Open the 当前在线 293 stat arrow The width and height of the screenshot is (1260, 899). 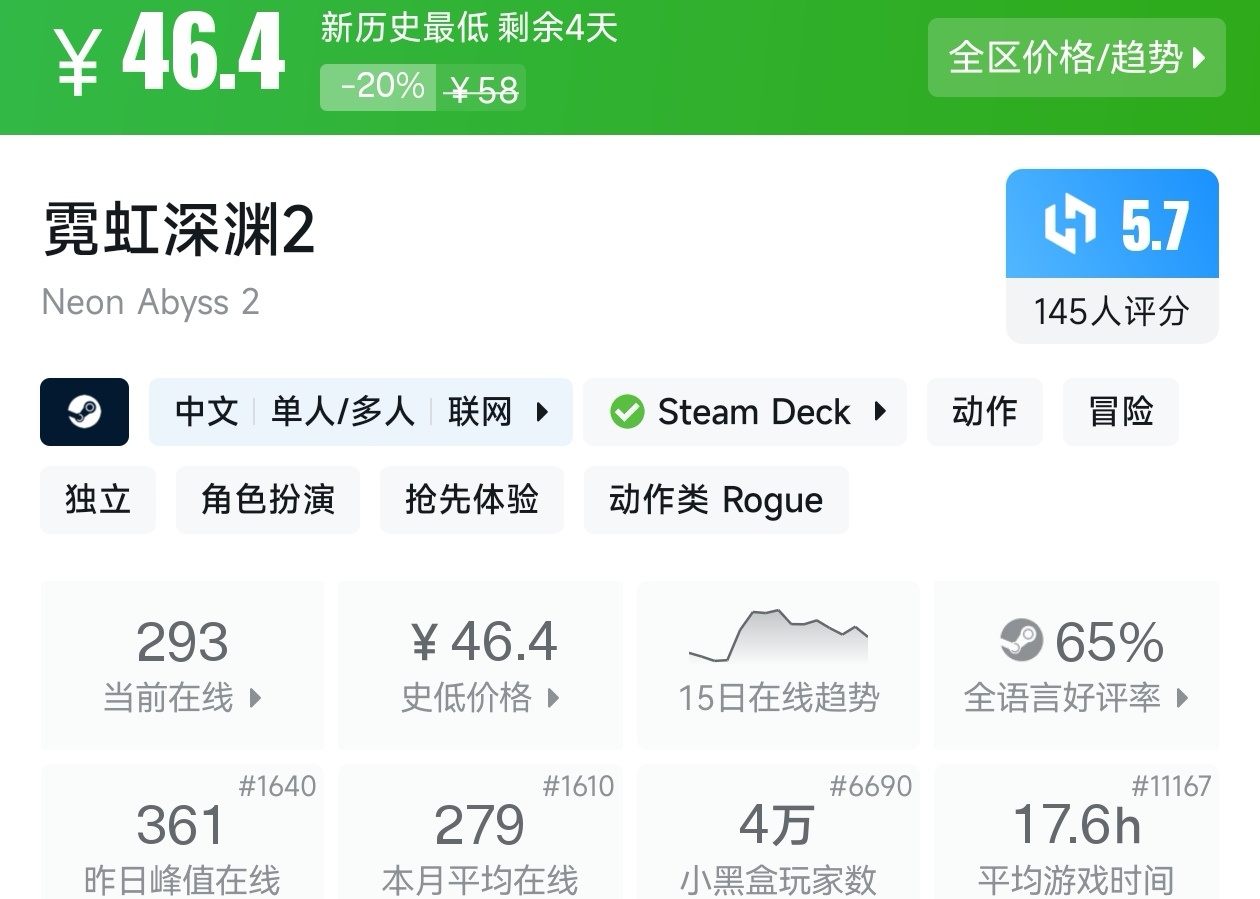pos(254,698)
